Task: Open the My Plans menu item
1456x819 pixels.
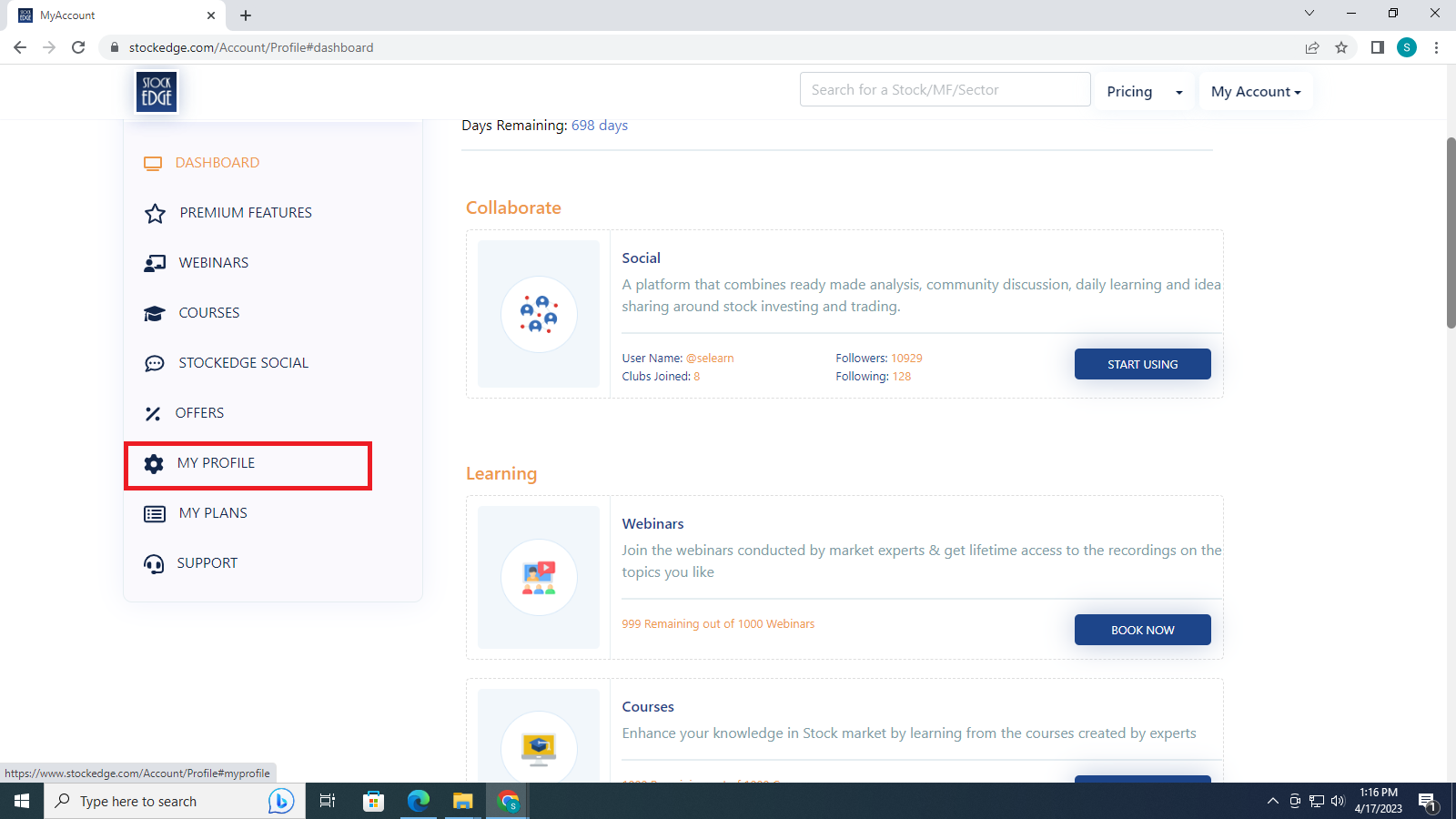Action: 213,513
